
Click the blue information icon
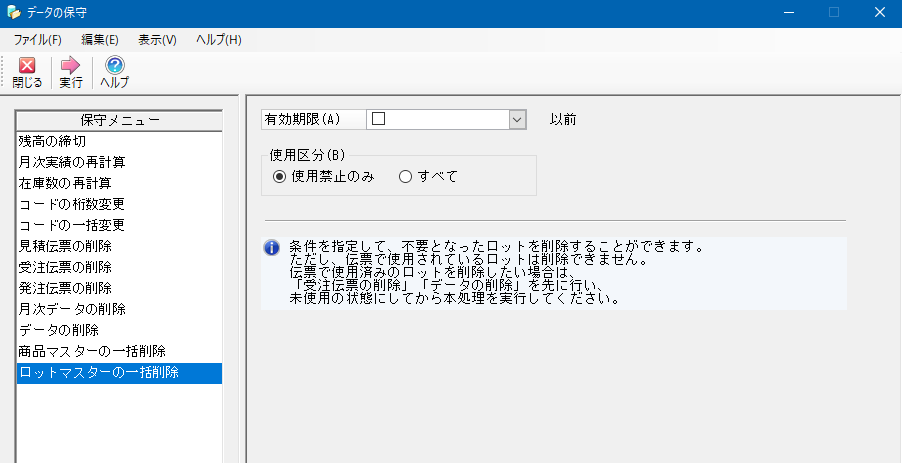click(x=272, y=248)
